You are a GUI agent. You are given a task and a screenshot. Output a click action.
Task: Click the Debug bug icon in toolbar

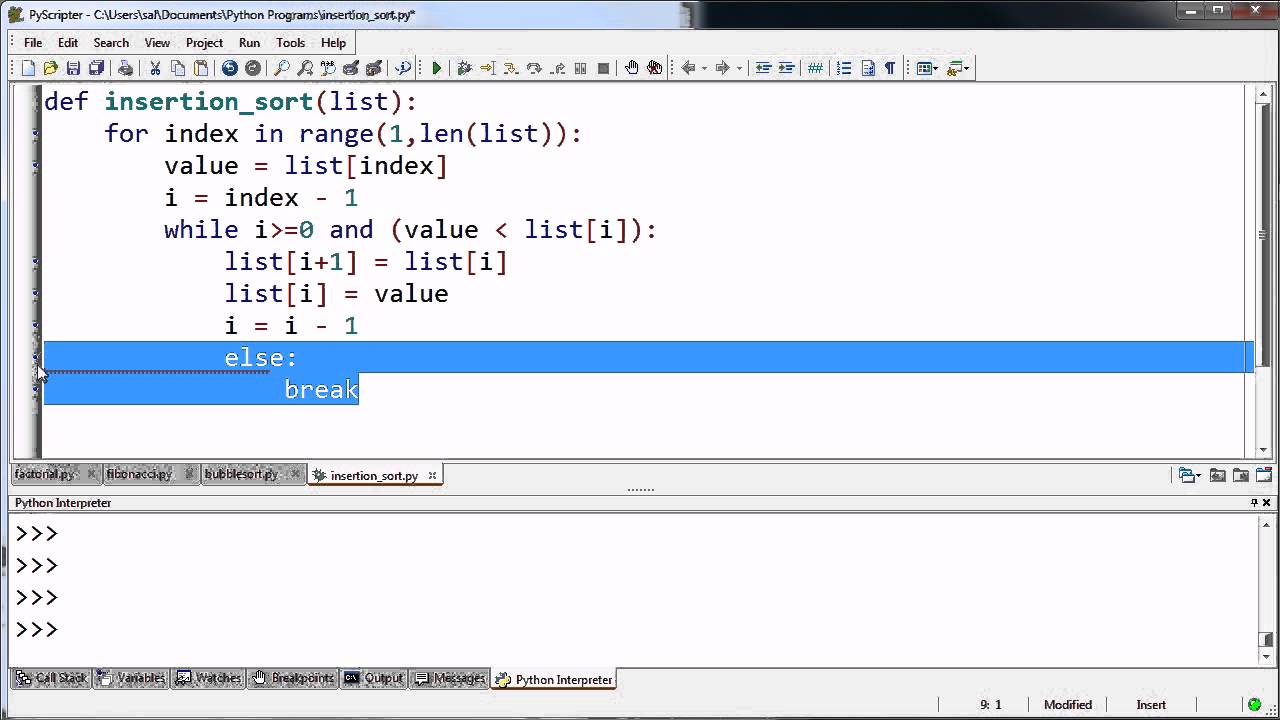tap(464, 68)
